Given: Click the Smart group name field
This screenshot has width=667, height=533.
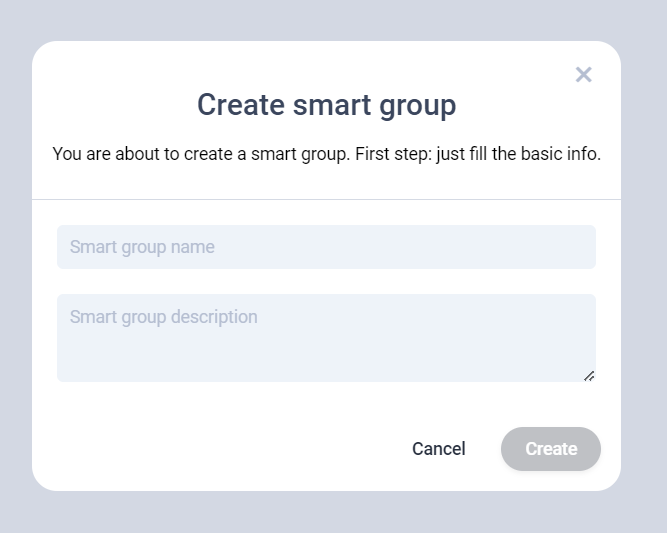Looking at the screenshot, I should 326,247.
